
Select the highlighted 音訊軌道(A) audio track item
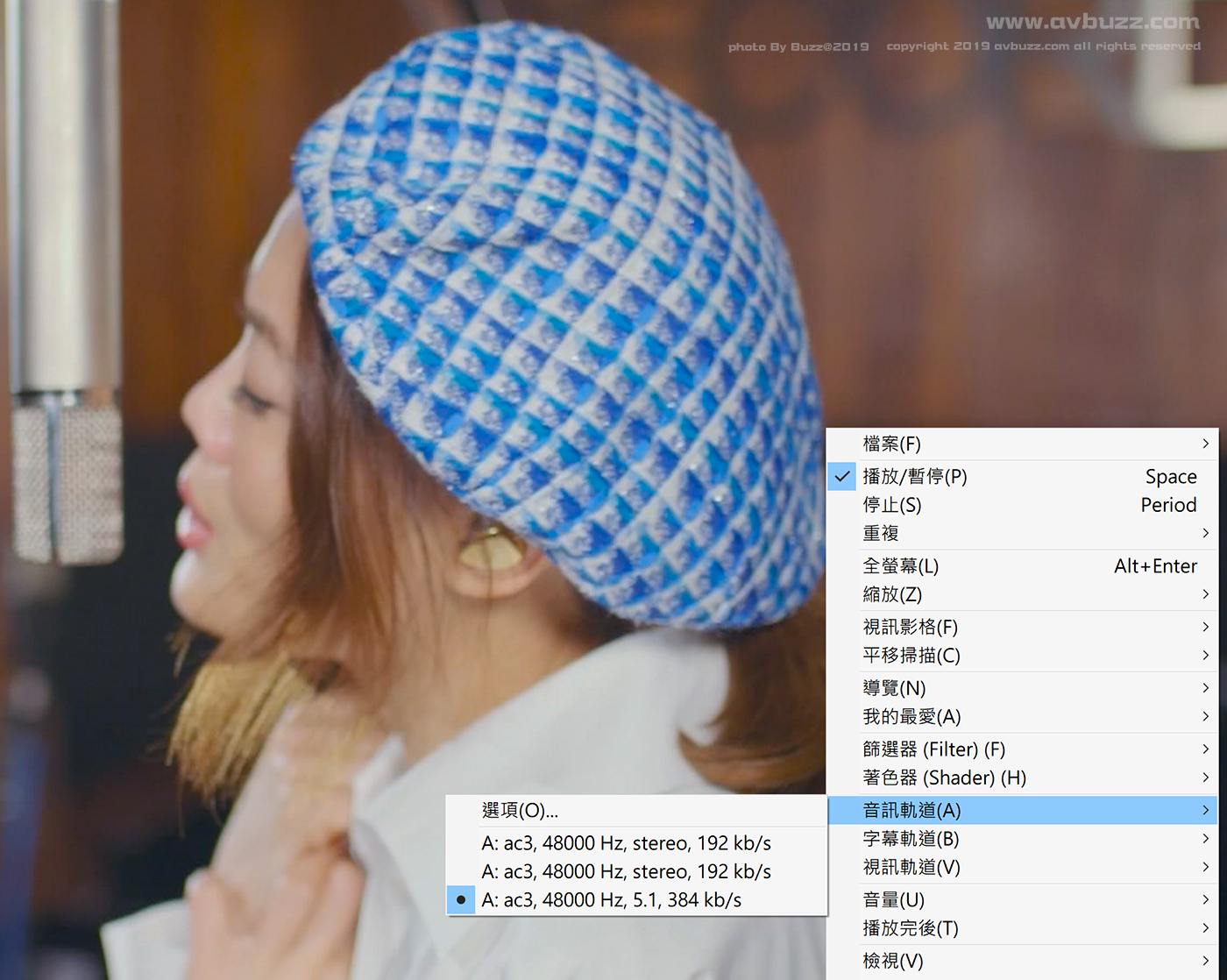[x=911, y=811]
